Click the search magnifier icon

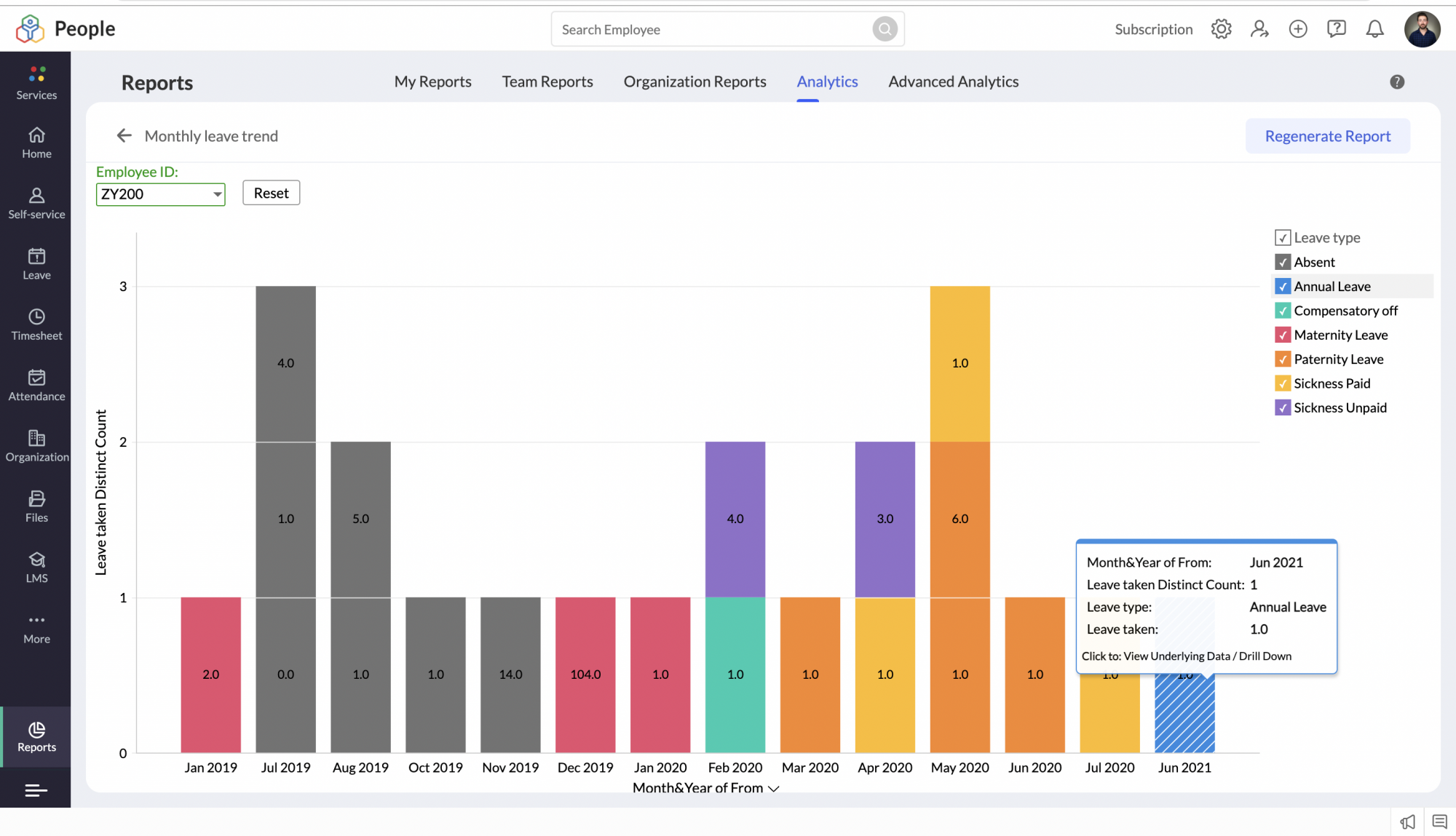point(885,29)
